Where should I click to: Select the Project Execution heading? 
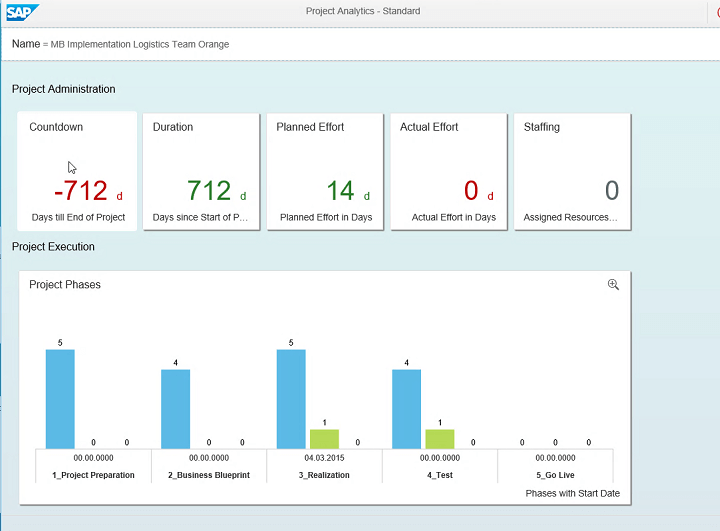(x=53, y=247)
